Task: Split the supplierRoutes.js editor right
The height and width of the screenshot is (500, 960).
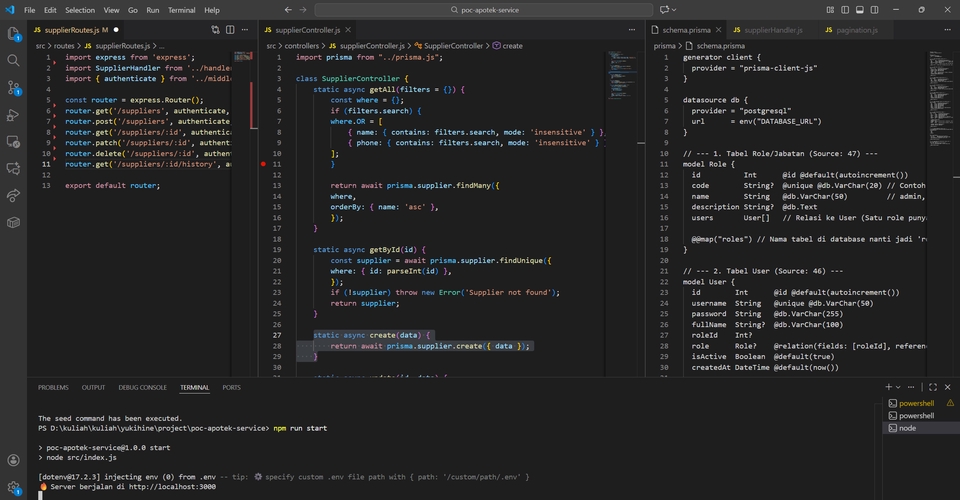Action: (230, 29)
